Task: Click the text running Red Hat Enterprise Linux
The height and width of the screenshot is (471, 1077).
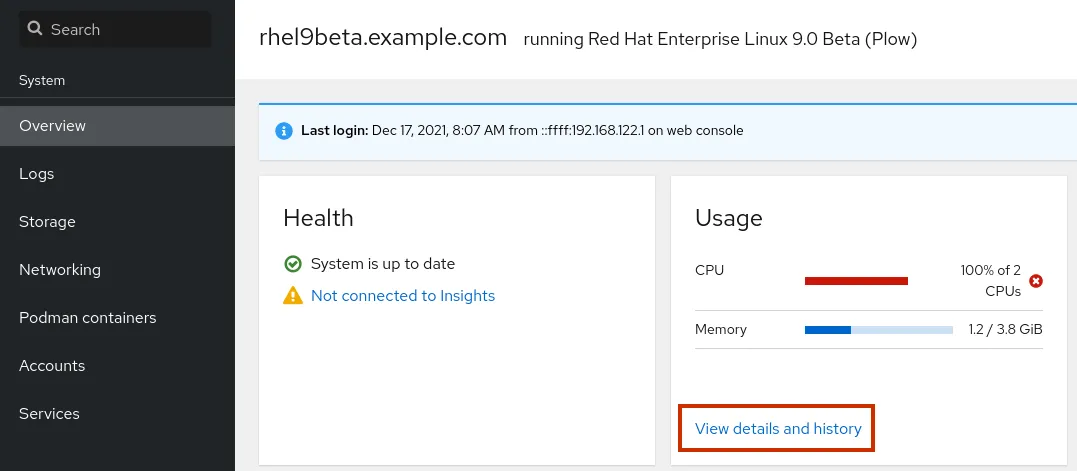Action: pos(720,39)
